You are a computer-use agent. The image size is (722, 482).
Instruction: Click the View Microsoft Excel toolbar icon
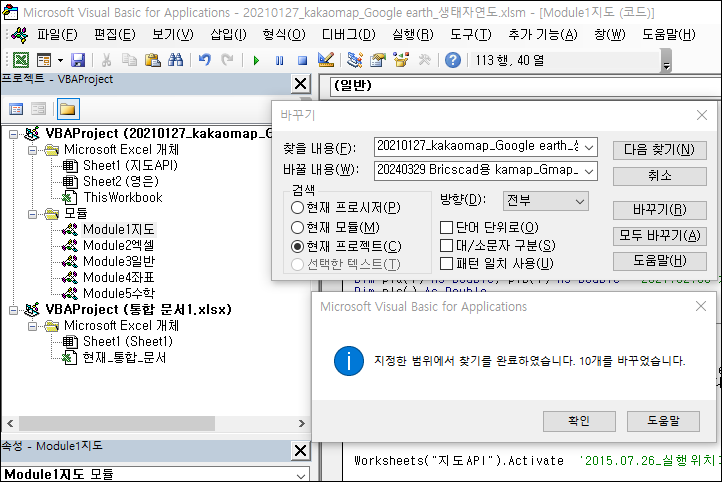tap(21, 60)
